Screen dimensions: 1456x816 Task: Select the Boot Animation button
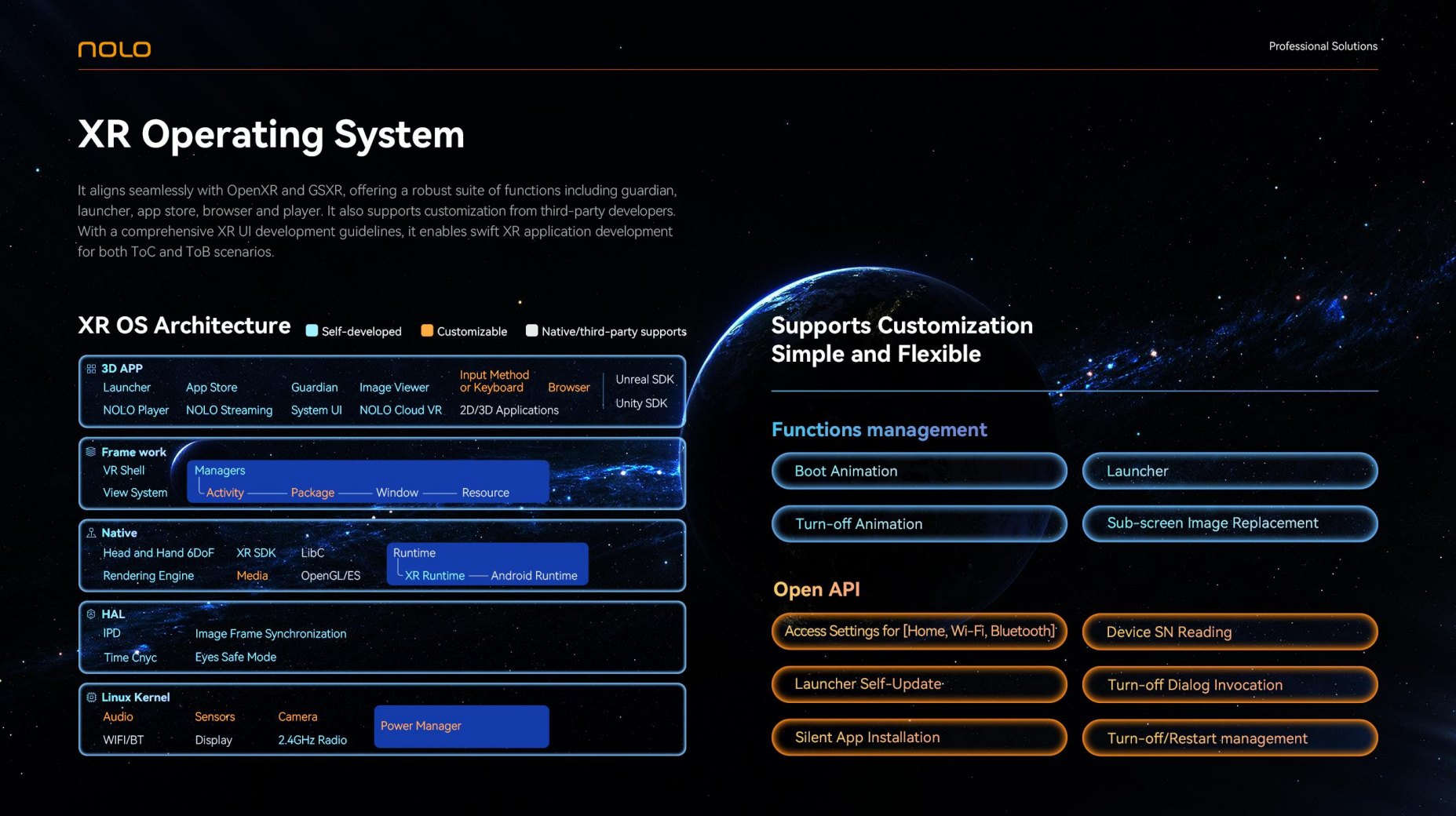click(919, 471)
